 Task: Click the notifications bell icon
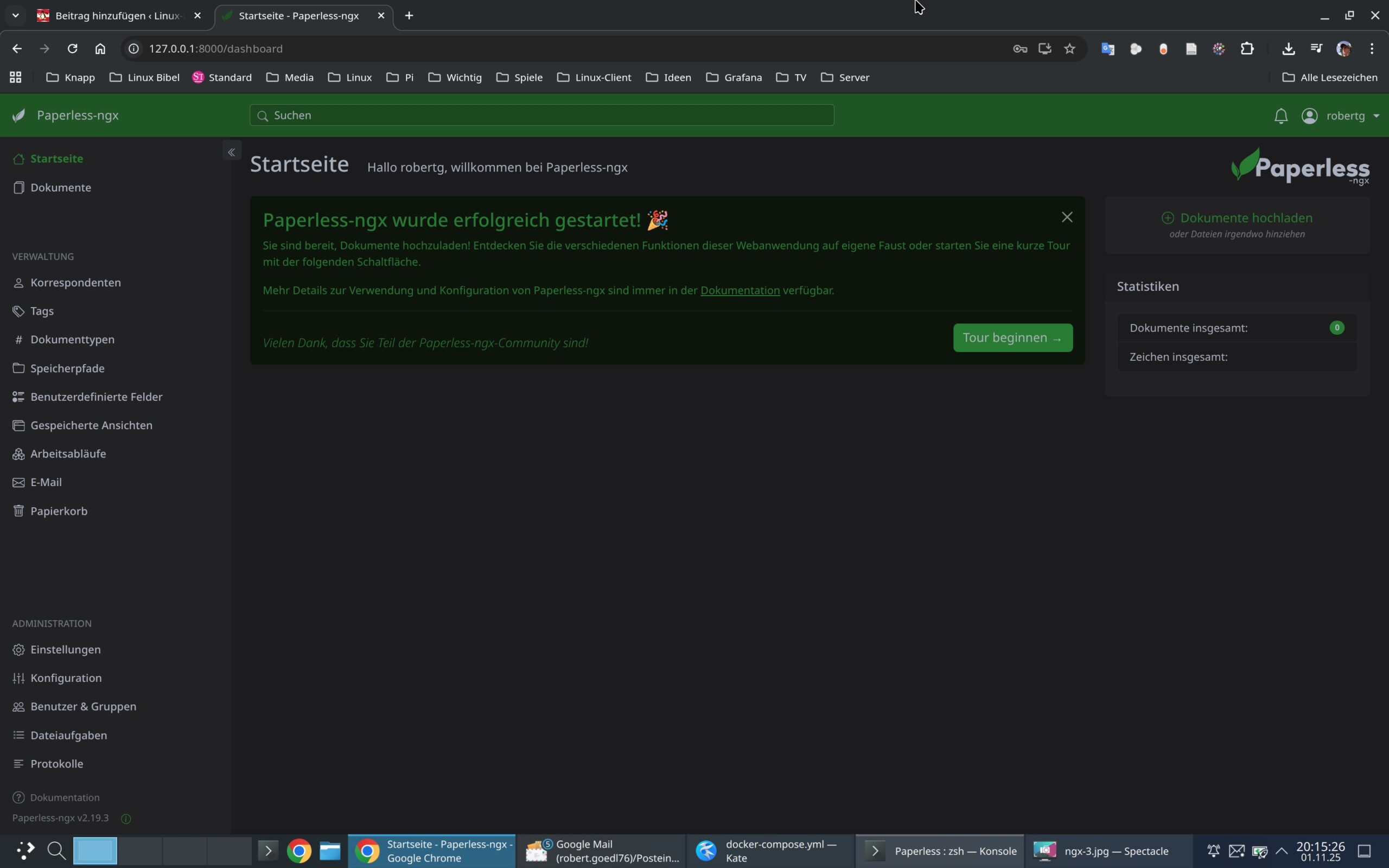tap(1280, 116)
